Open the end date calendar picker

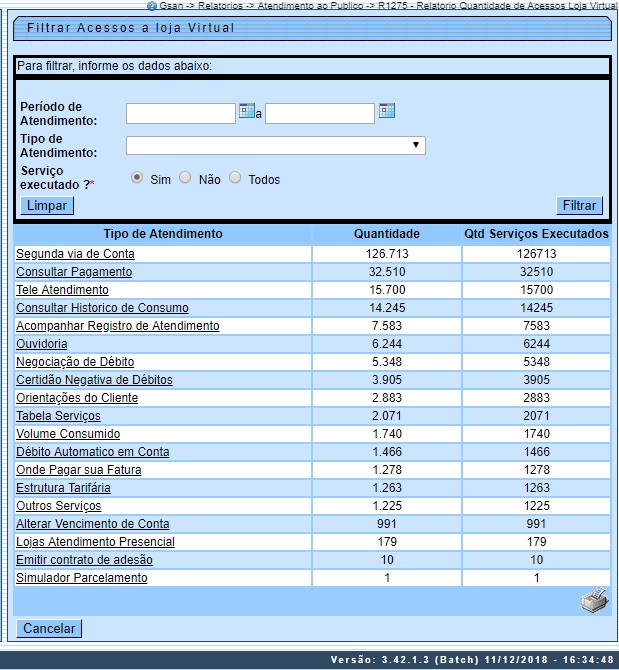tap(386, 111)
